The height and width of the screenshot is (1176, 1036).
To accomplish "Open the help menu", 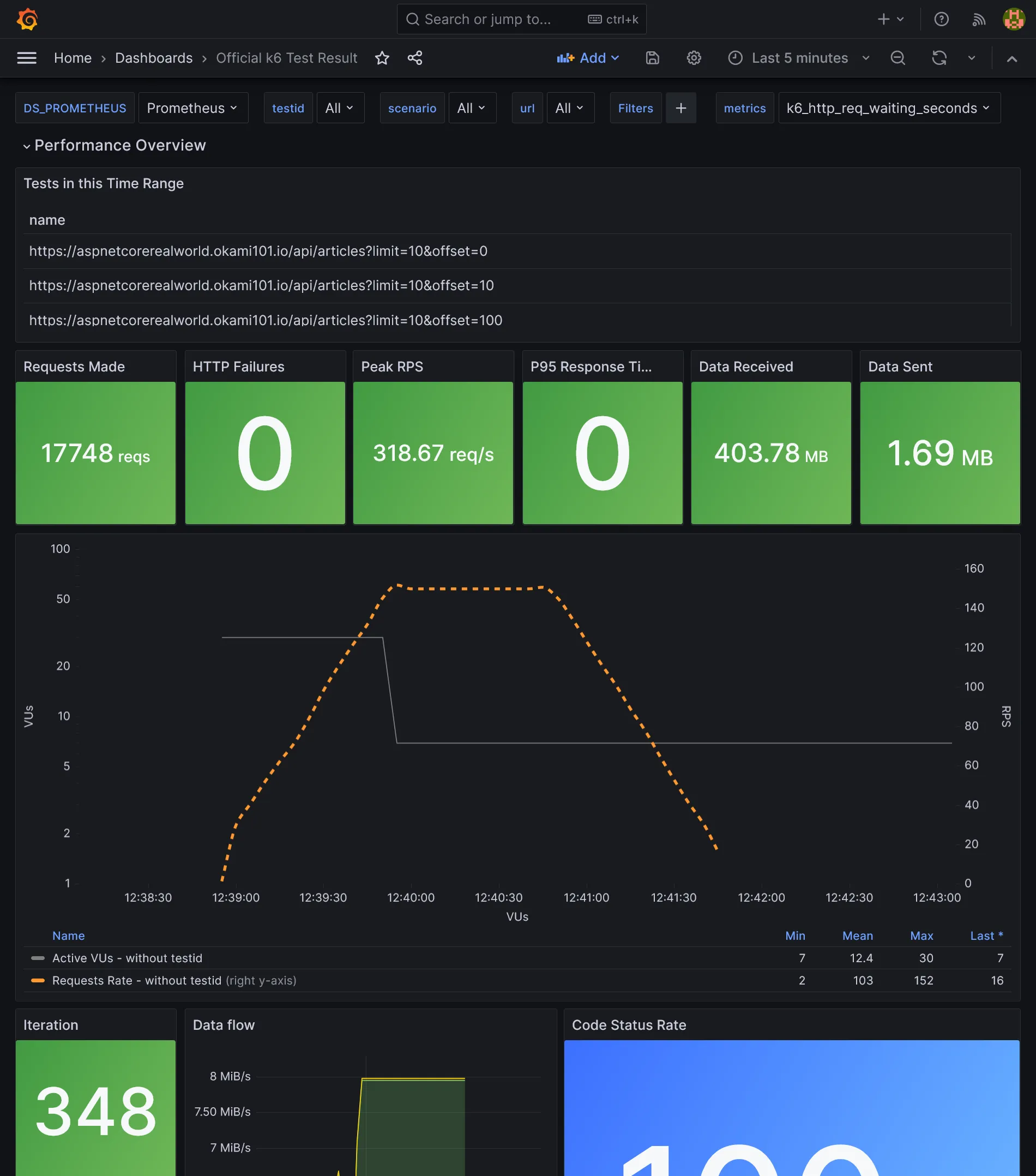I will click(942, 19).
